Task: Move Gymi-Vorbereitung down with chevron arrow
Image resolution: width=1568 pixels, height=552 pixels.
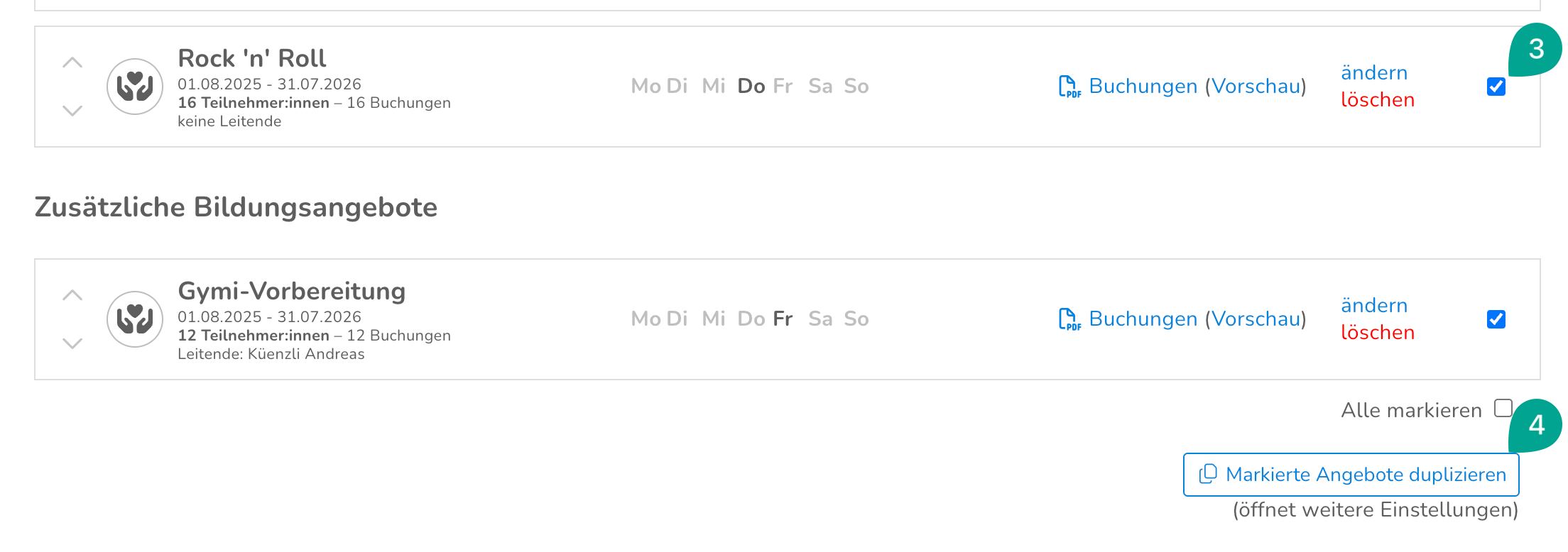Action: 72,343
